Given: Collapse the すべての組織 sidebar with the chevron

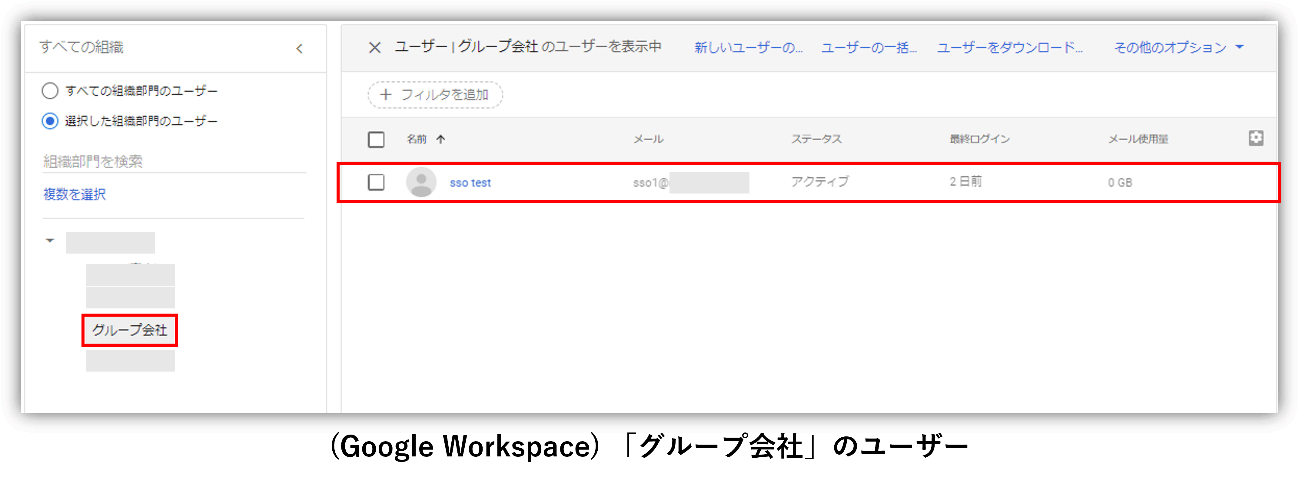Looking at the screenshot, I should click(x=299, y=48).
